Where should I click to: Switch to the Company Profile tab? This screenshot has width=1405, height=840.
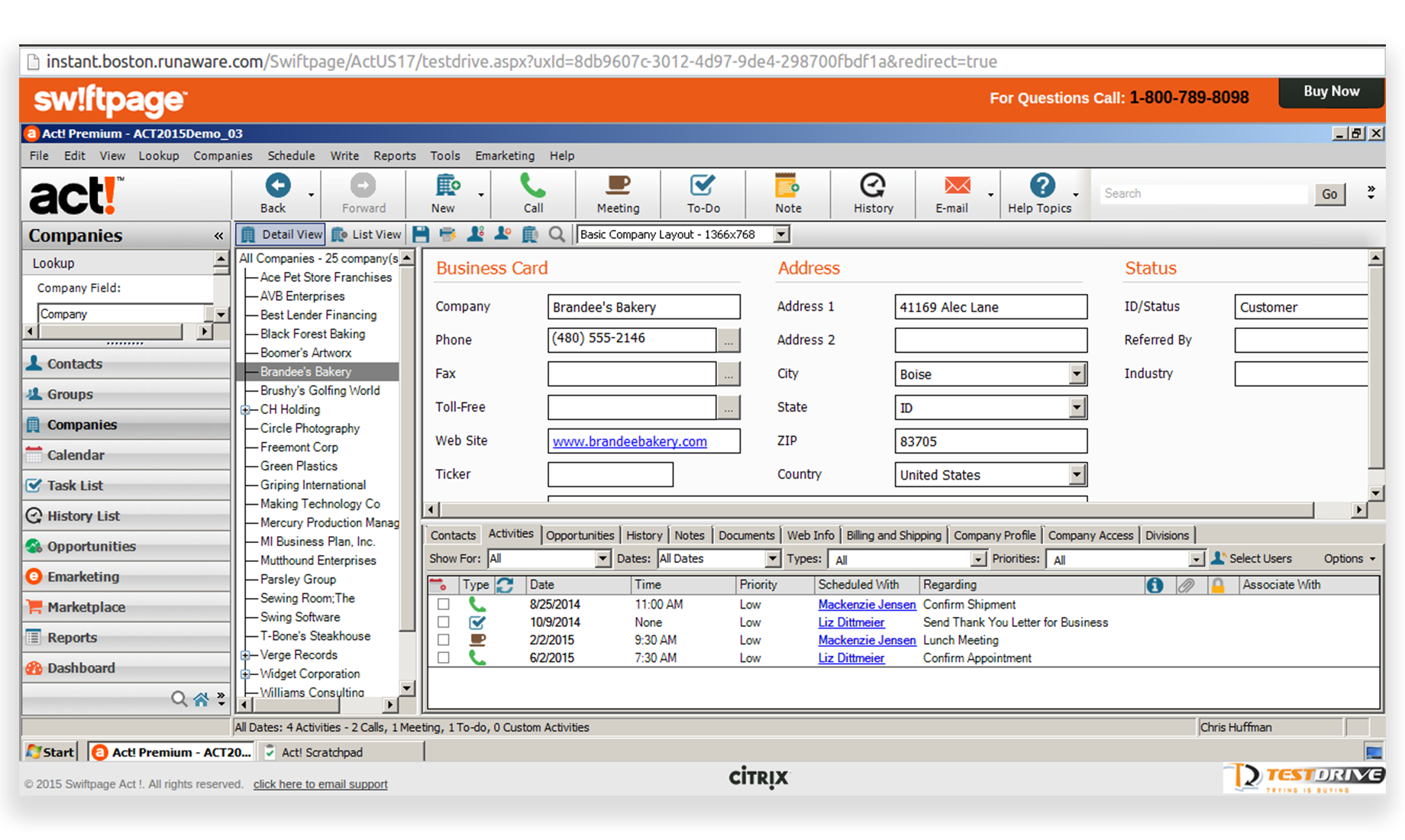pyautogui.click(x=994, y=535)
